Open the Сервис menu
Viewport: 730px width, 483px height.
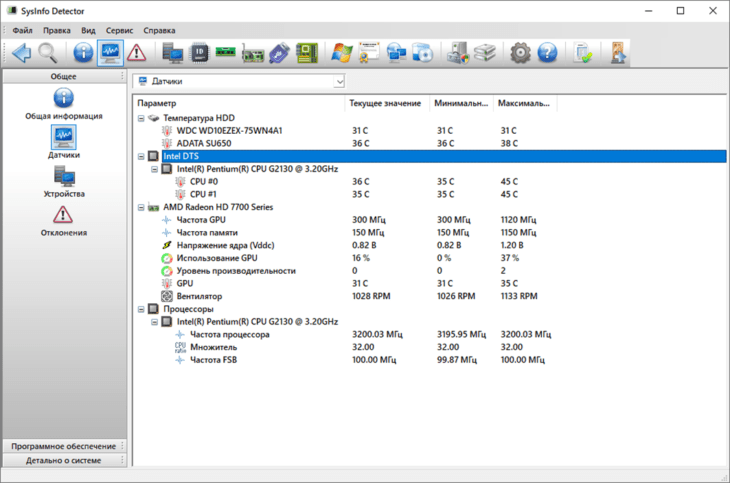119,30
